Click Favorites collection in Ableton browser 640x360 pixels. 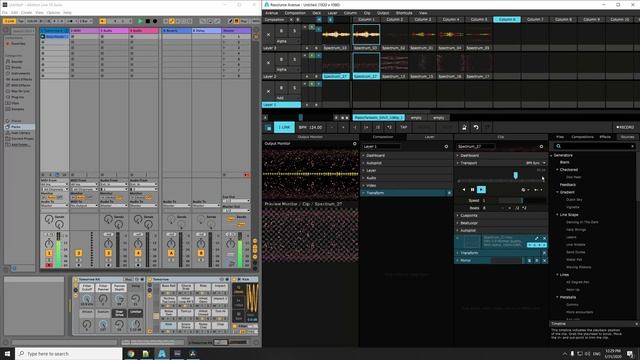(x=18, y=44)
